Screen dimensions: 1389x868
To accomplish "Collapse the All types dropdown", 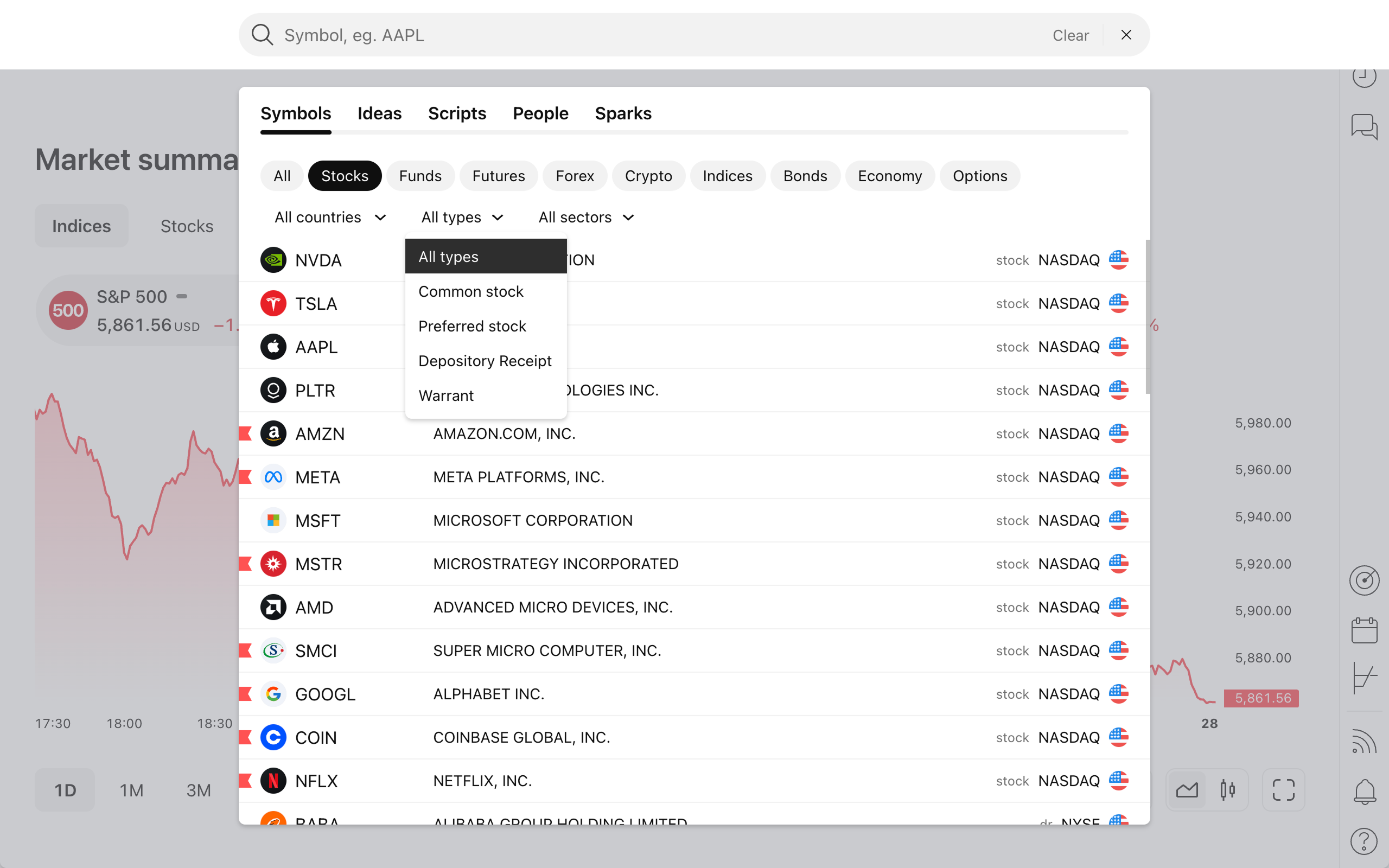I will point(462,218).
